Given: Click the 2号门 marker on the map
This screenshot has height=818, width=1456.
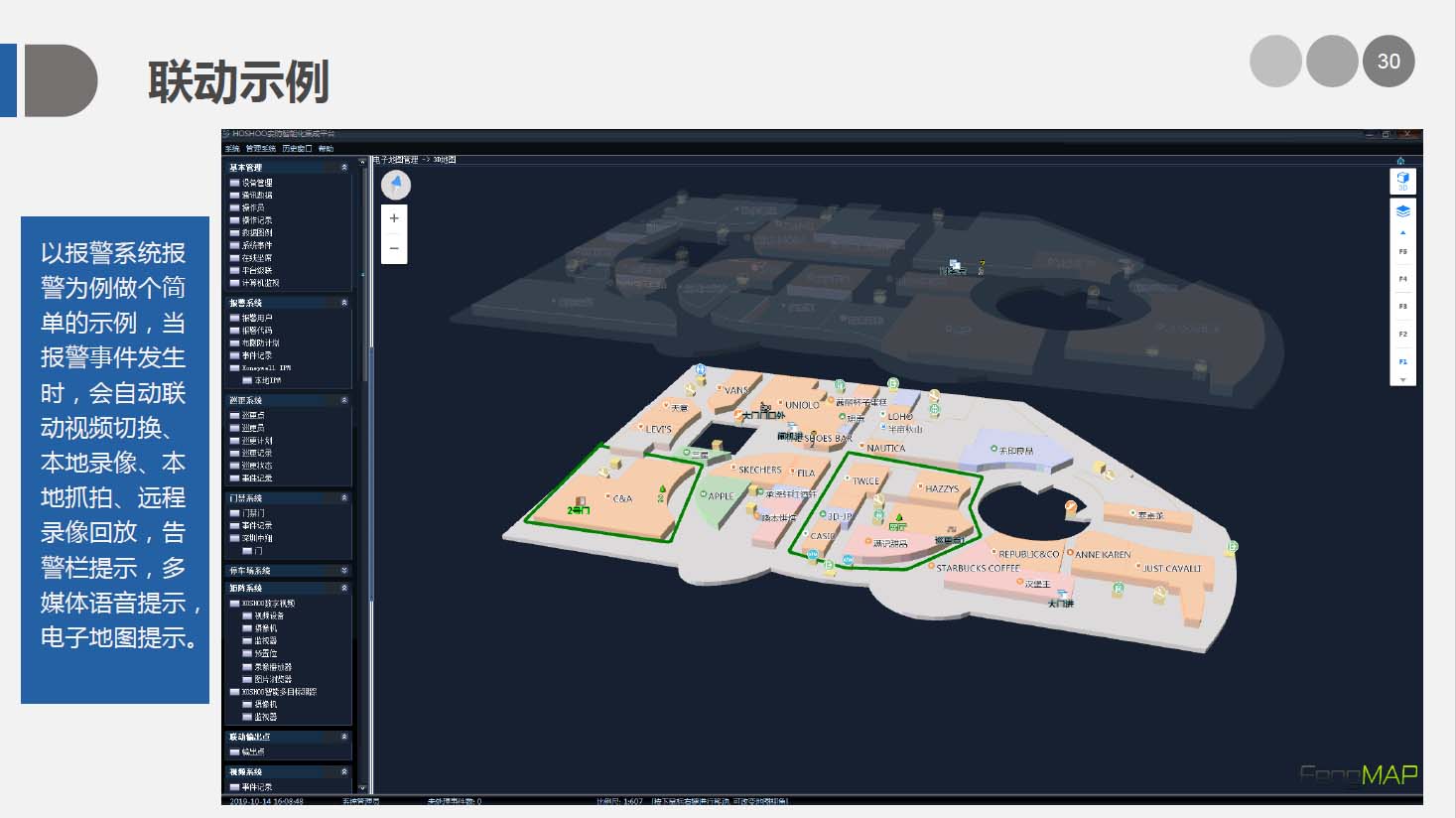Looking at the screenshot, I should [x=578, y=510].
